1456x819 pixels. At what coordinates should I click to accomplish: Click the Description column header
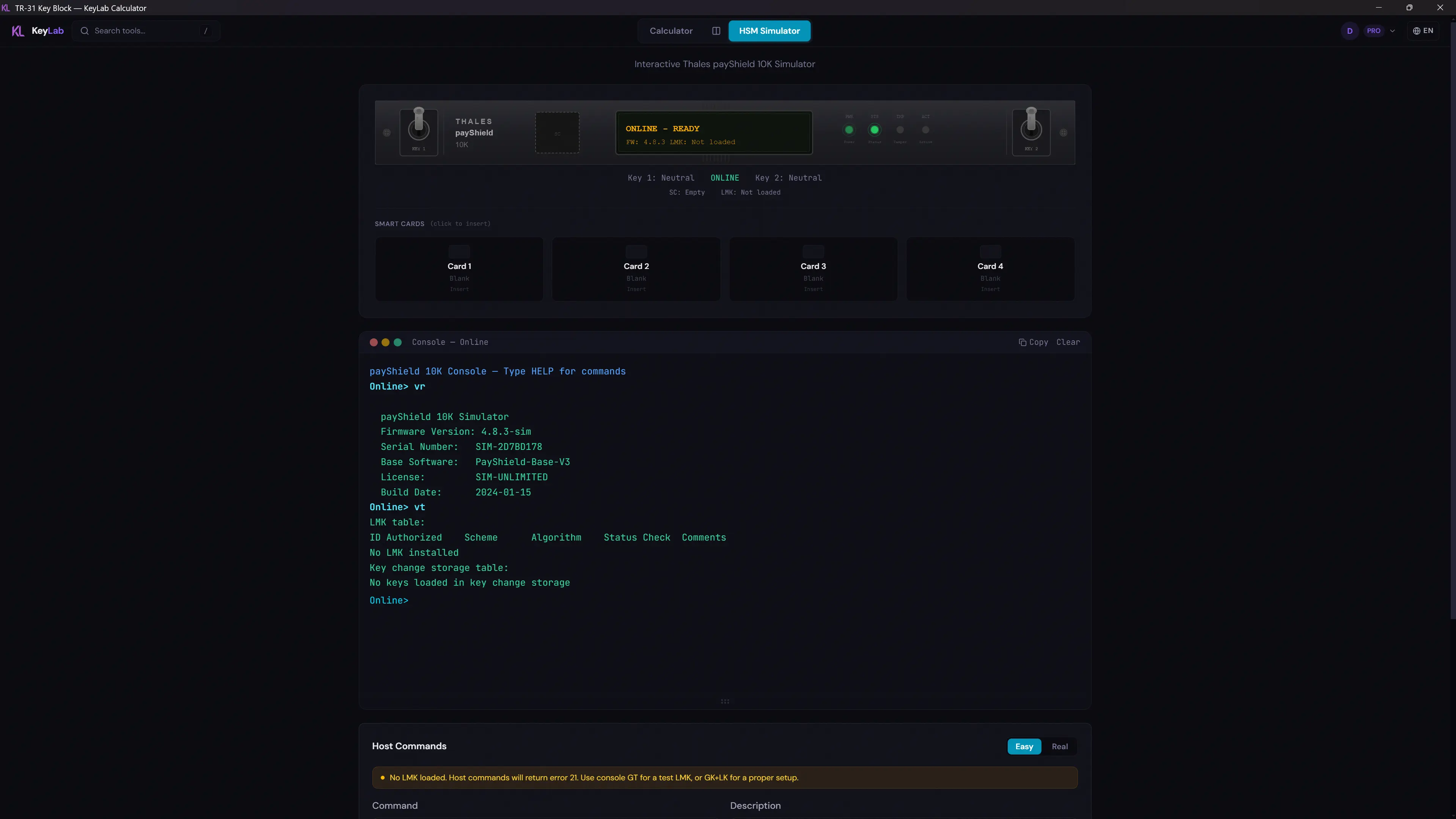pos(755,805)
